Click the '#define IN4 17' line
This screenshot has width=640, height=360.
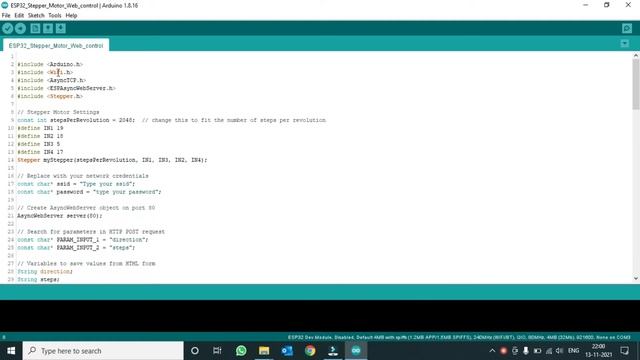point(40,152)
